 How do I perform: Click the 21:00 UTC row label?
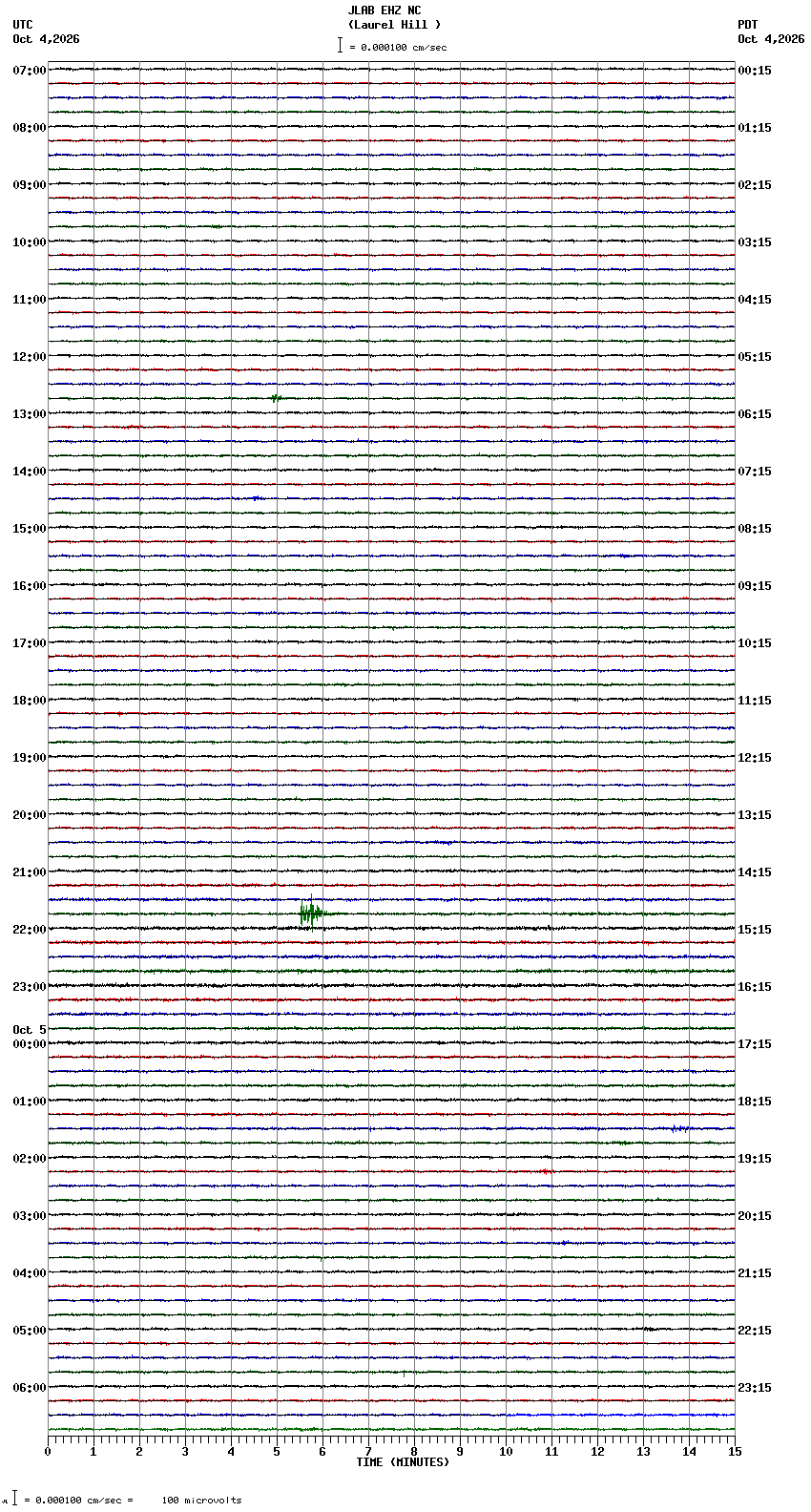30,872
